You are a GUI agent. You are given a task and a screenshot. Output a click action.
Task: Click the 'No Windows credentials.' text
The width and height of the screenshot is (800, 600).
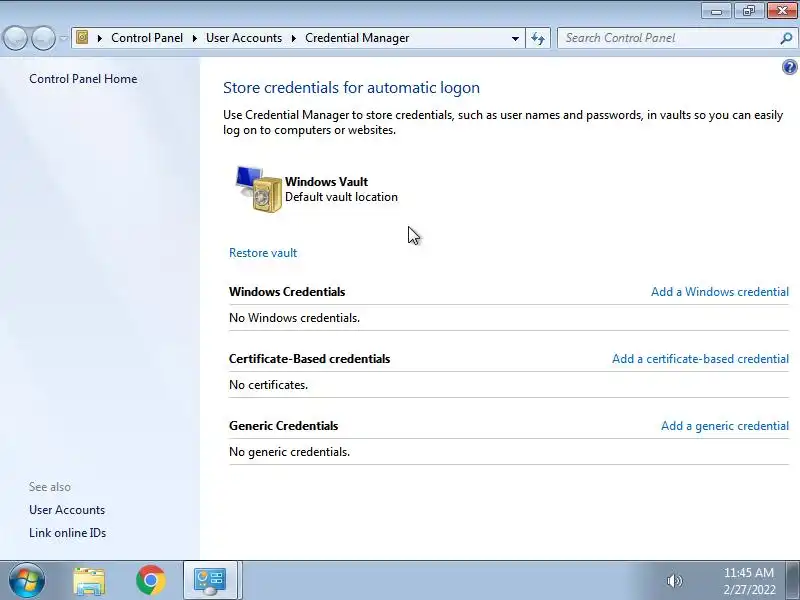tap(294, 318)
